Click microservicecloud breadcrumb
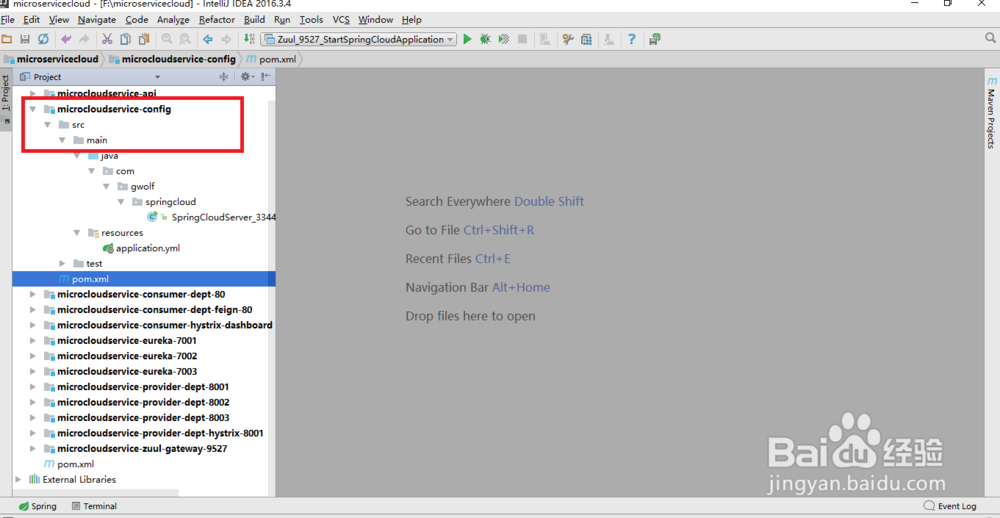 [x=52, y=59]
